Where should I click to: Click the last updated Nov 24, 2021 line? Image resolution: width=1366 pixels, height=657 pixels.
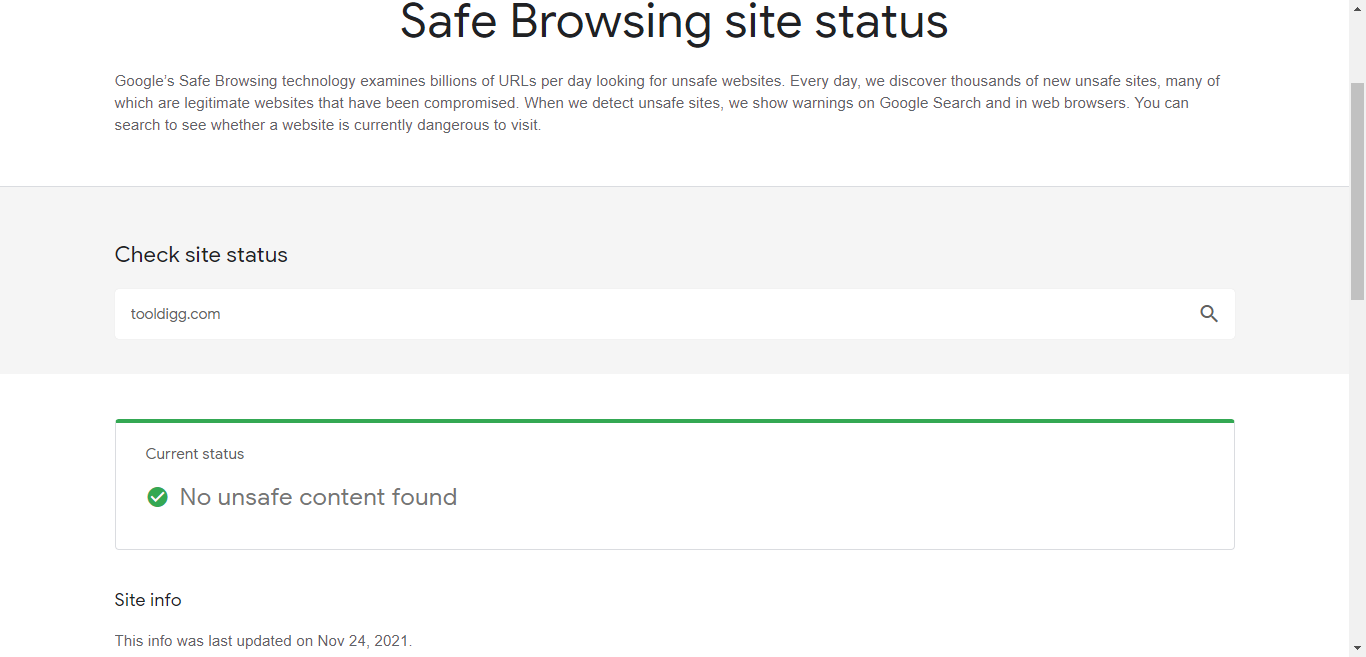(263, 641)
